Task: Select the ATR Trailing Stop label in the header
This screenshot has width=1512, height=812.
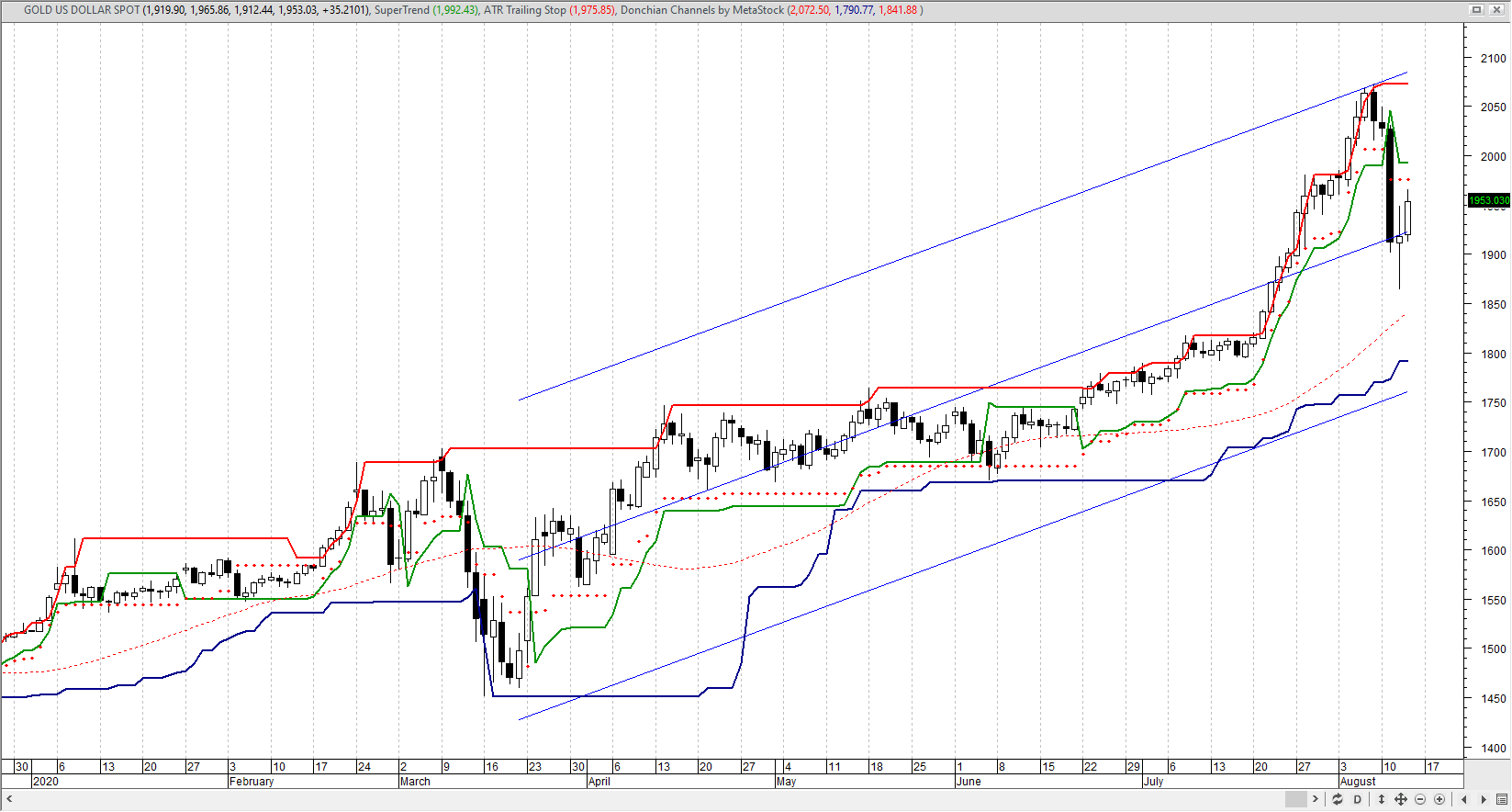Action: 525,10
